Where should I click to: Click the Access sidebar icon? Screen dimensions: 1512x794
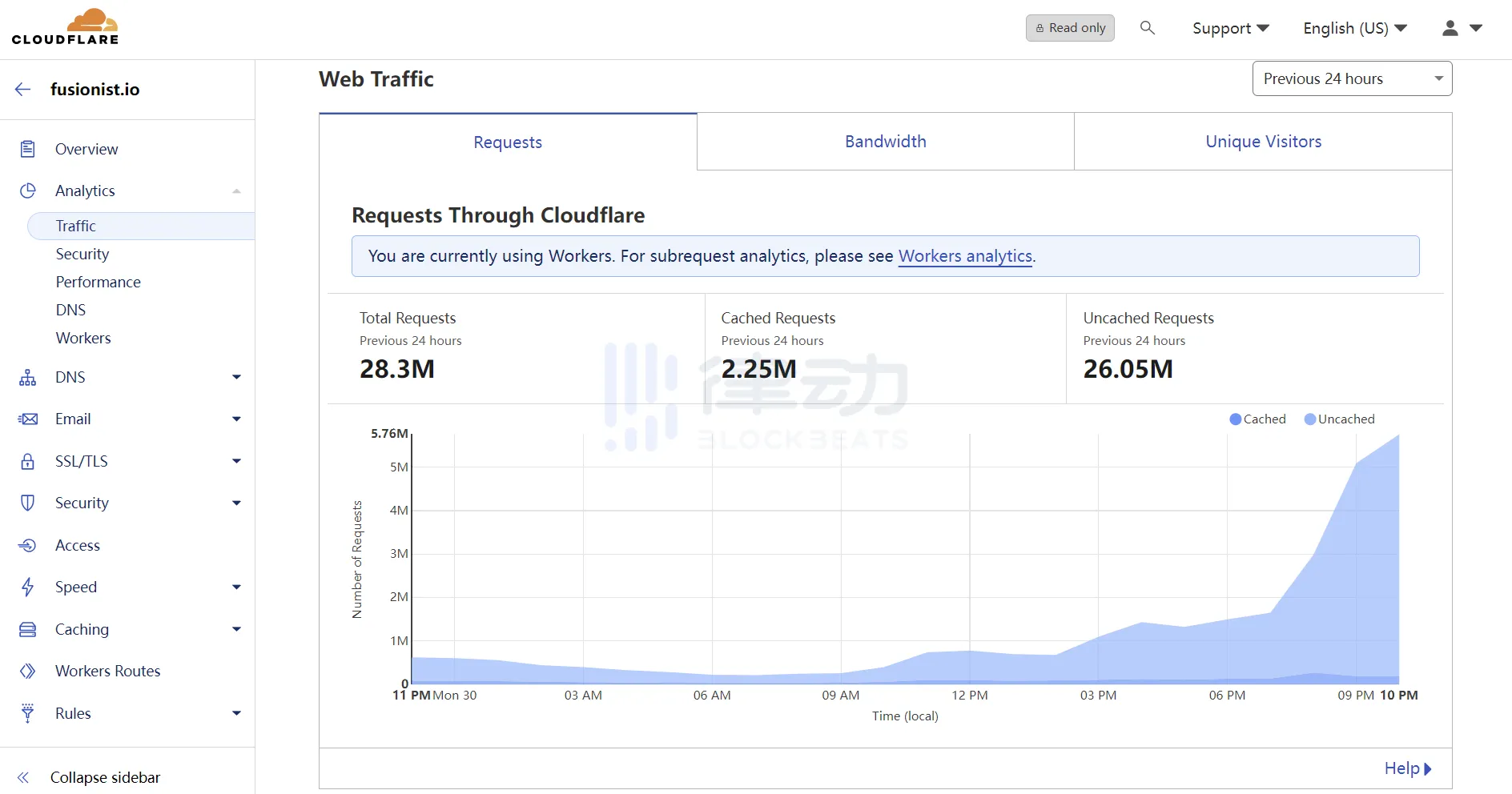[x=28, y=545]
